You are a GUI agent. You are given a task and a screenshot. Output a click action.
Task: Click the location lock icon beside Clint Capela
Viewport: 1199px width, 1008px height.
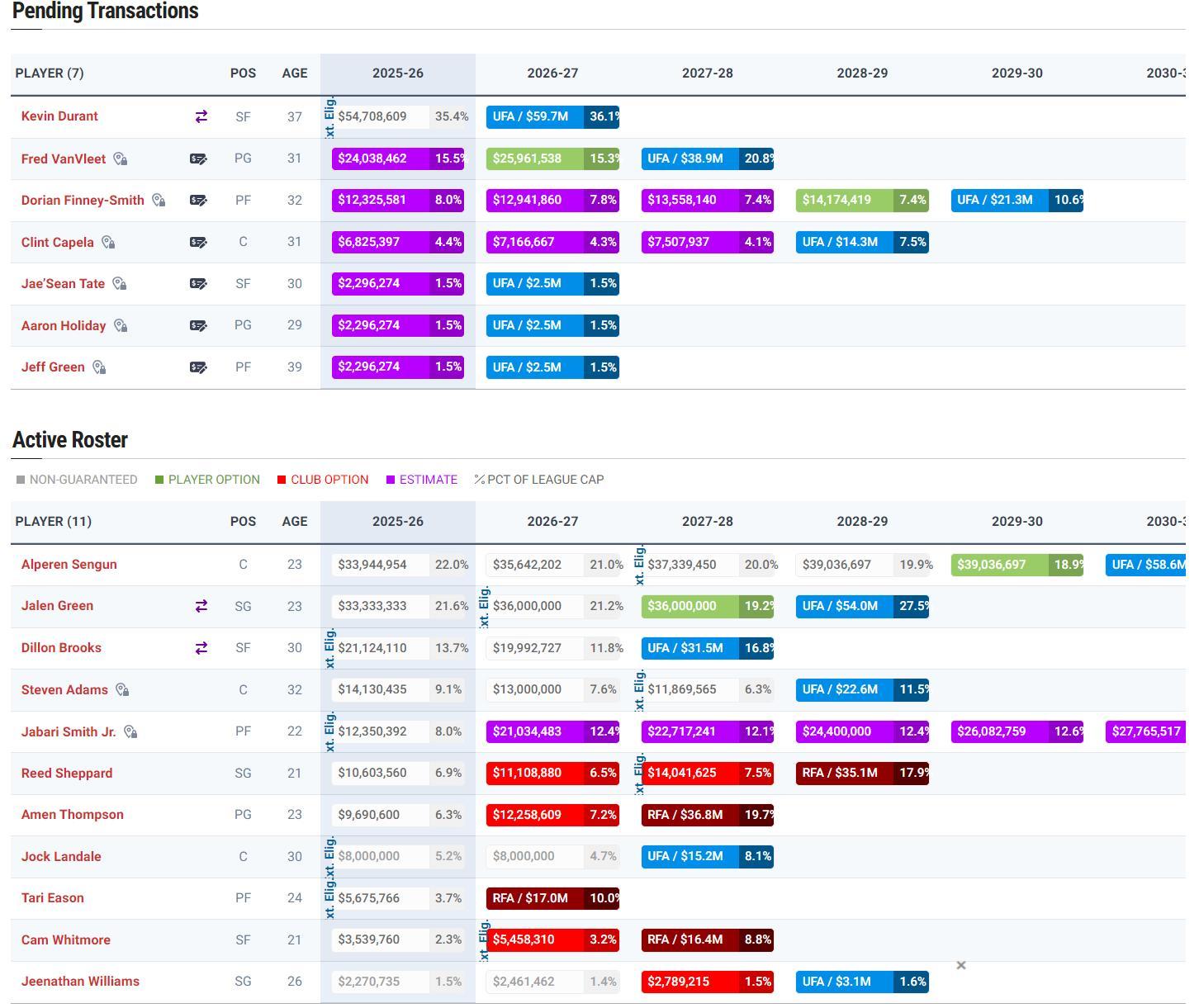pyautogui.click(x=108, y=243)
